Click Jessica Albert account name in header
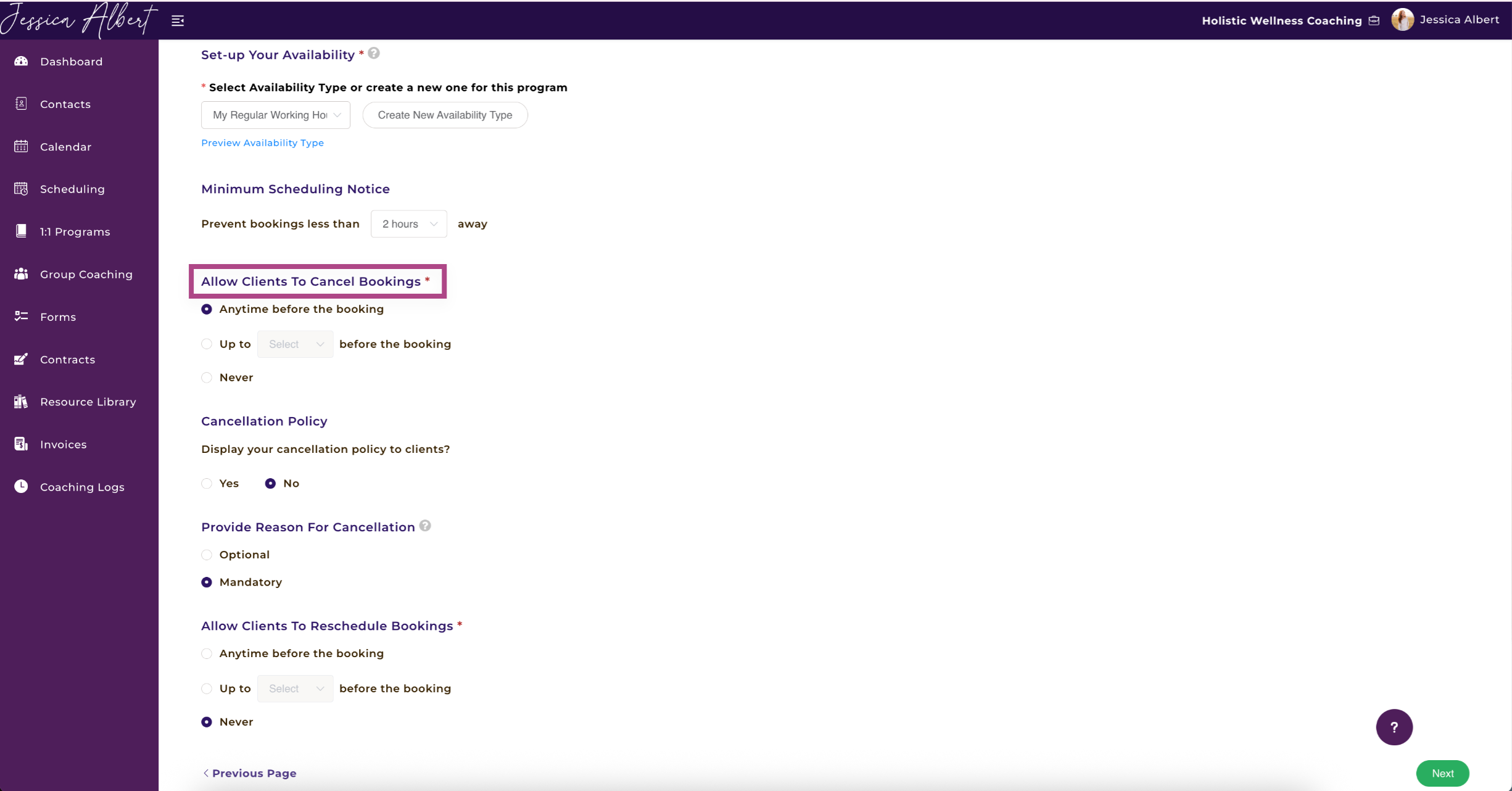The image size is (1512, 791). (x=1459, y=20)
